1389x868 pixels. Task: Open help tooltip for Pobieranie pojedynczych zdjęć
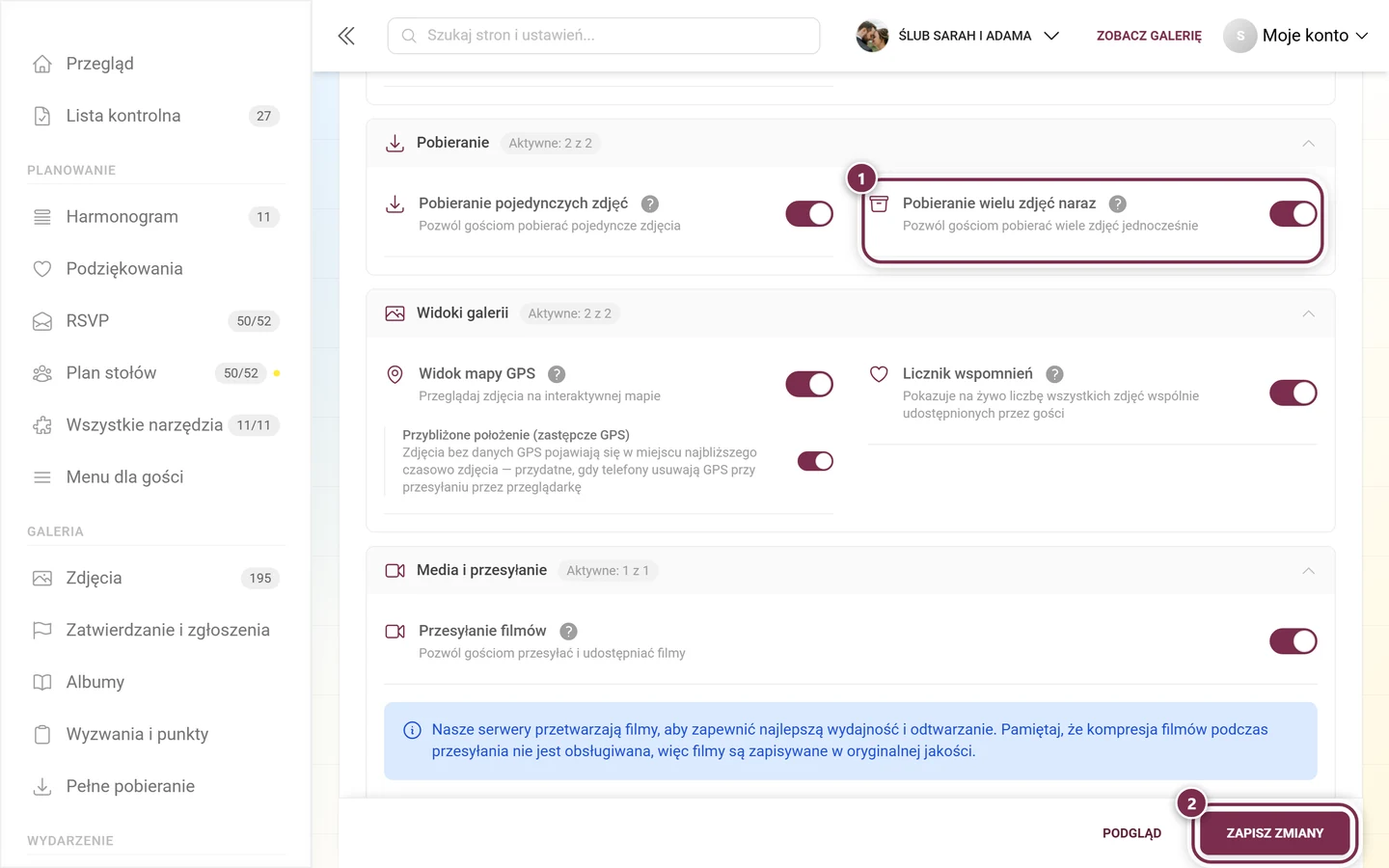[x=650, y=203]
